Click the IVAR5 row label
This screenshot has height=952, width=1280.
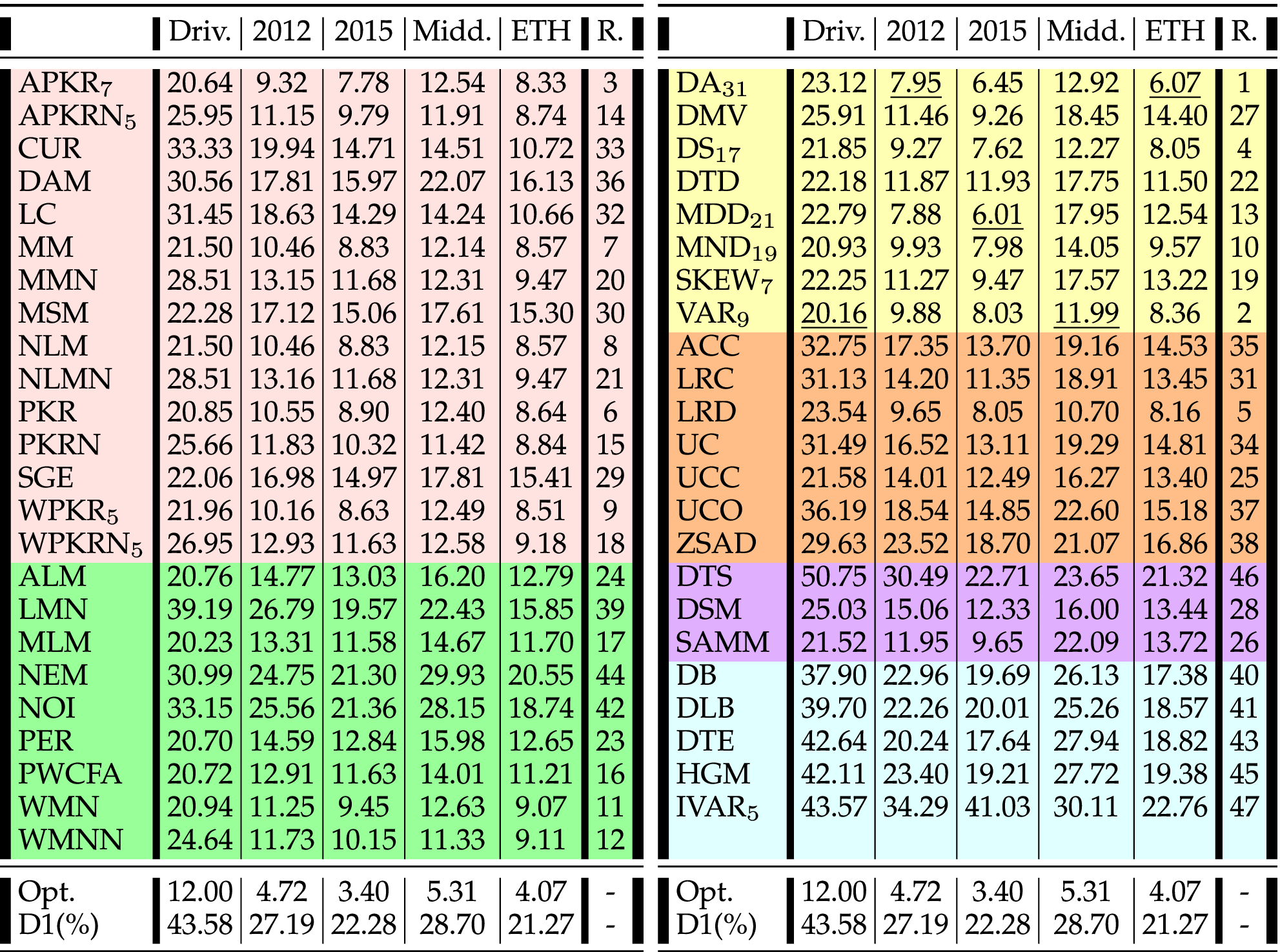[717, 808]
